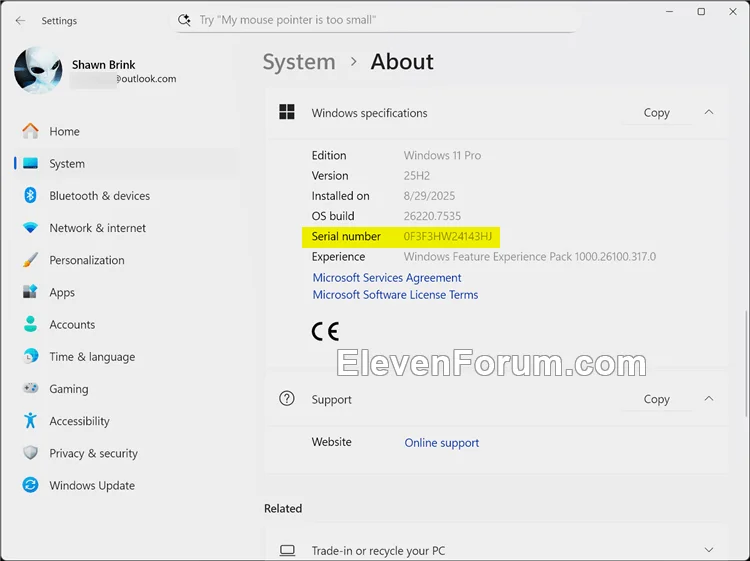Open Privacy & security settings
Viewport: 750px width, 561px height.
tap(125, 453)
